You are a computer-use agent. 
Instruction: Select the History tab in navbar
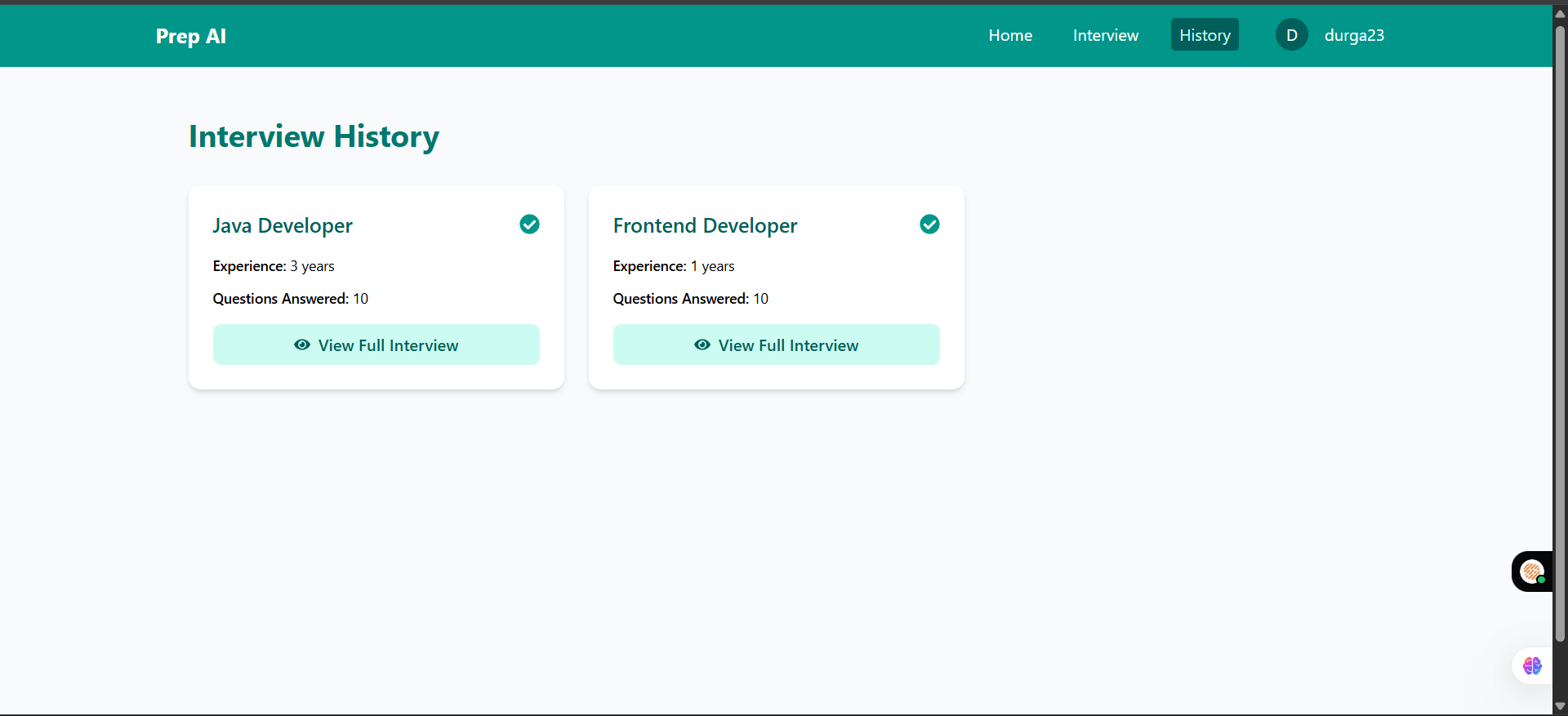pyautogui.click(x=1205, y=35)
